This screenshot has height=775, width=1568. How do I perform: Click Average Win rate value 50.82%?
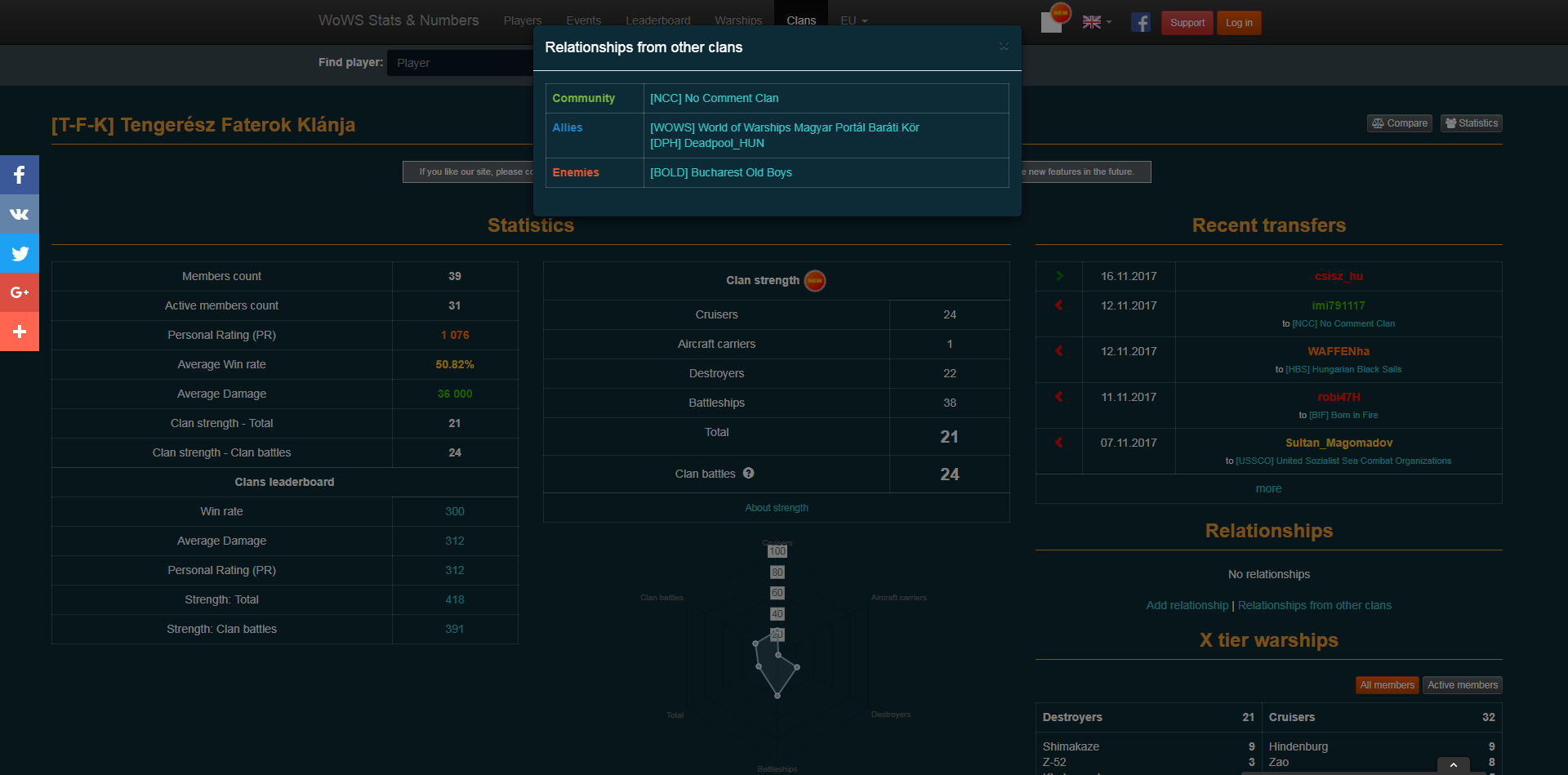click(455, 364)
